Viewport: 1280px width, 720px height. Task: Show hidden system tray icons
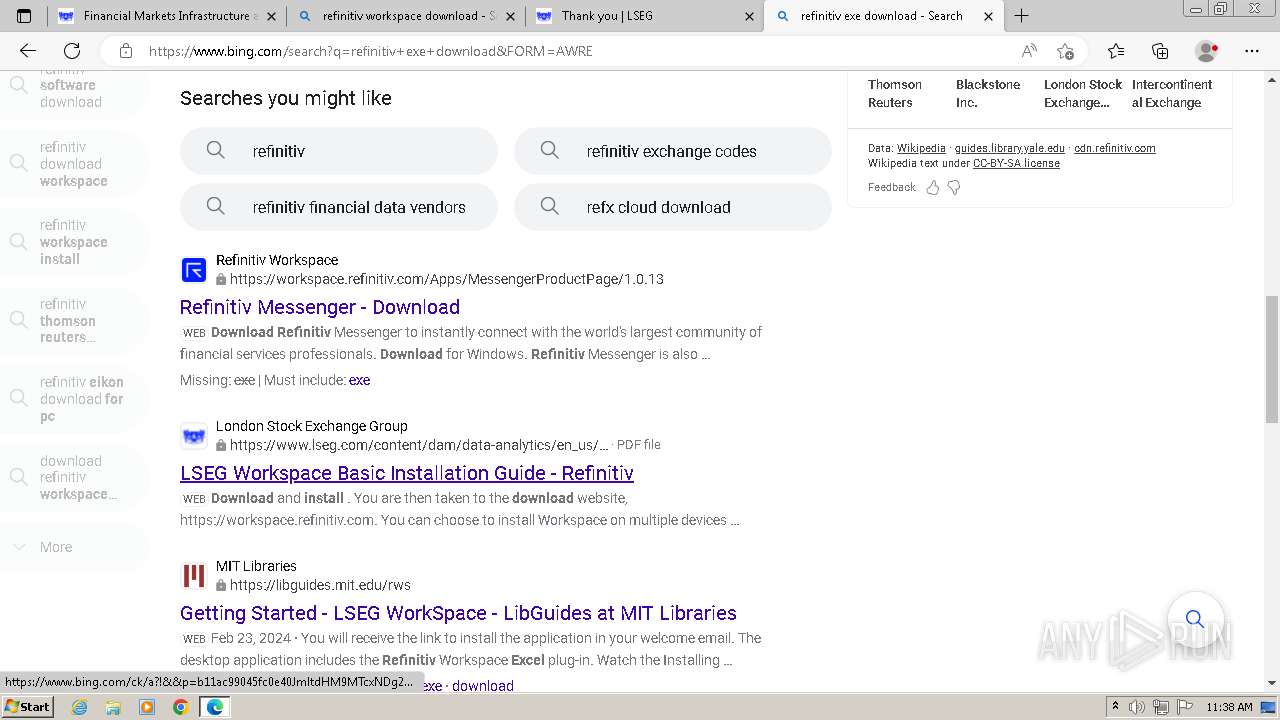(x=1116, y=707)
